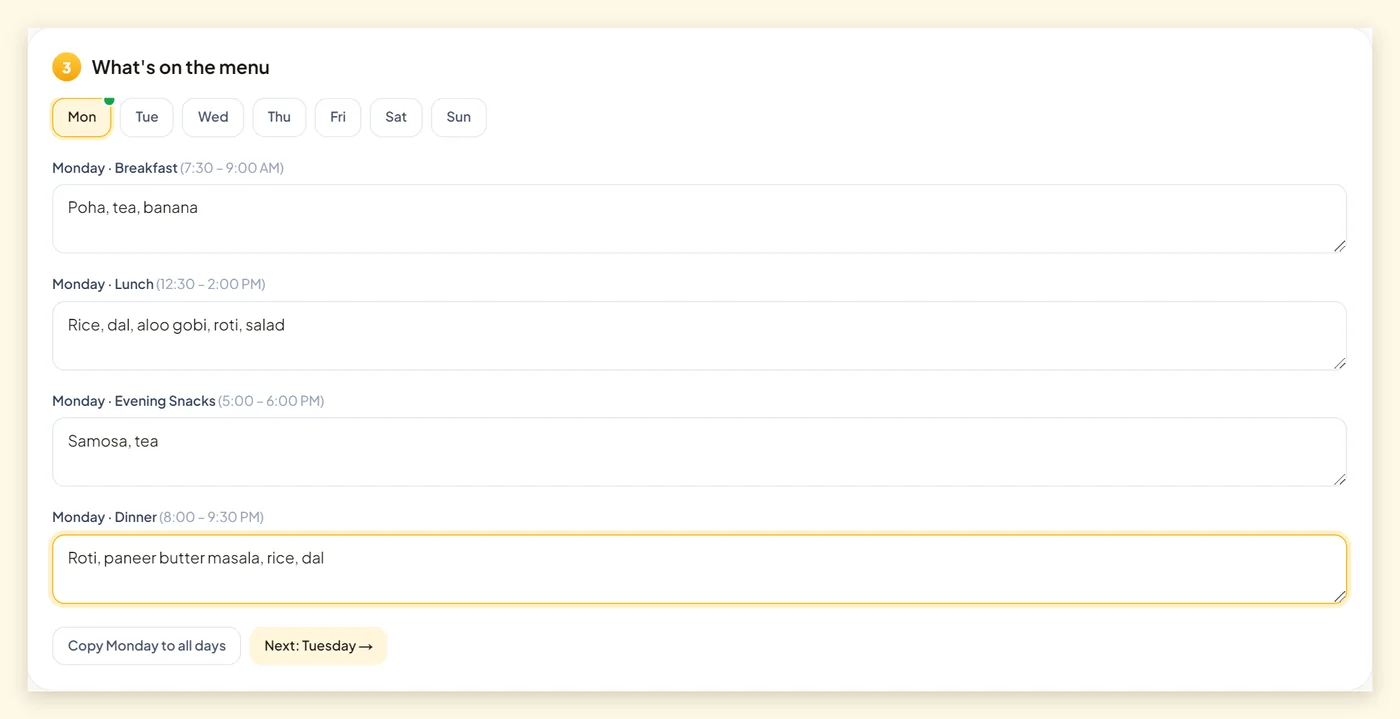
Task: Go to Next: Tuesday
Action: (318, 646)
